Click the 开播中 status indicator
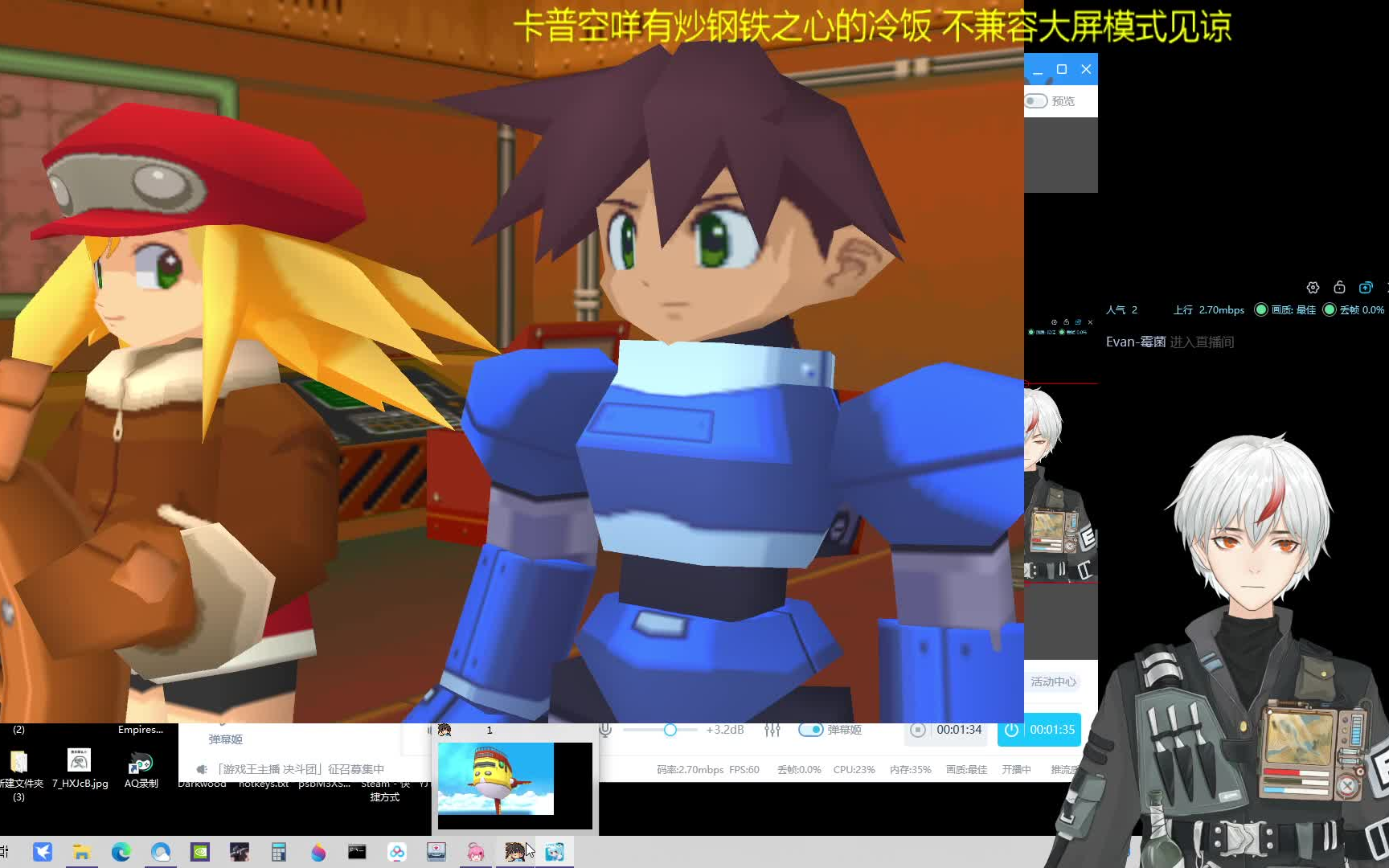This screenshot has height=868, width=1389. tap(1016, 770)
